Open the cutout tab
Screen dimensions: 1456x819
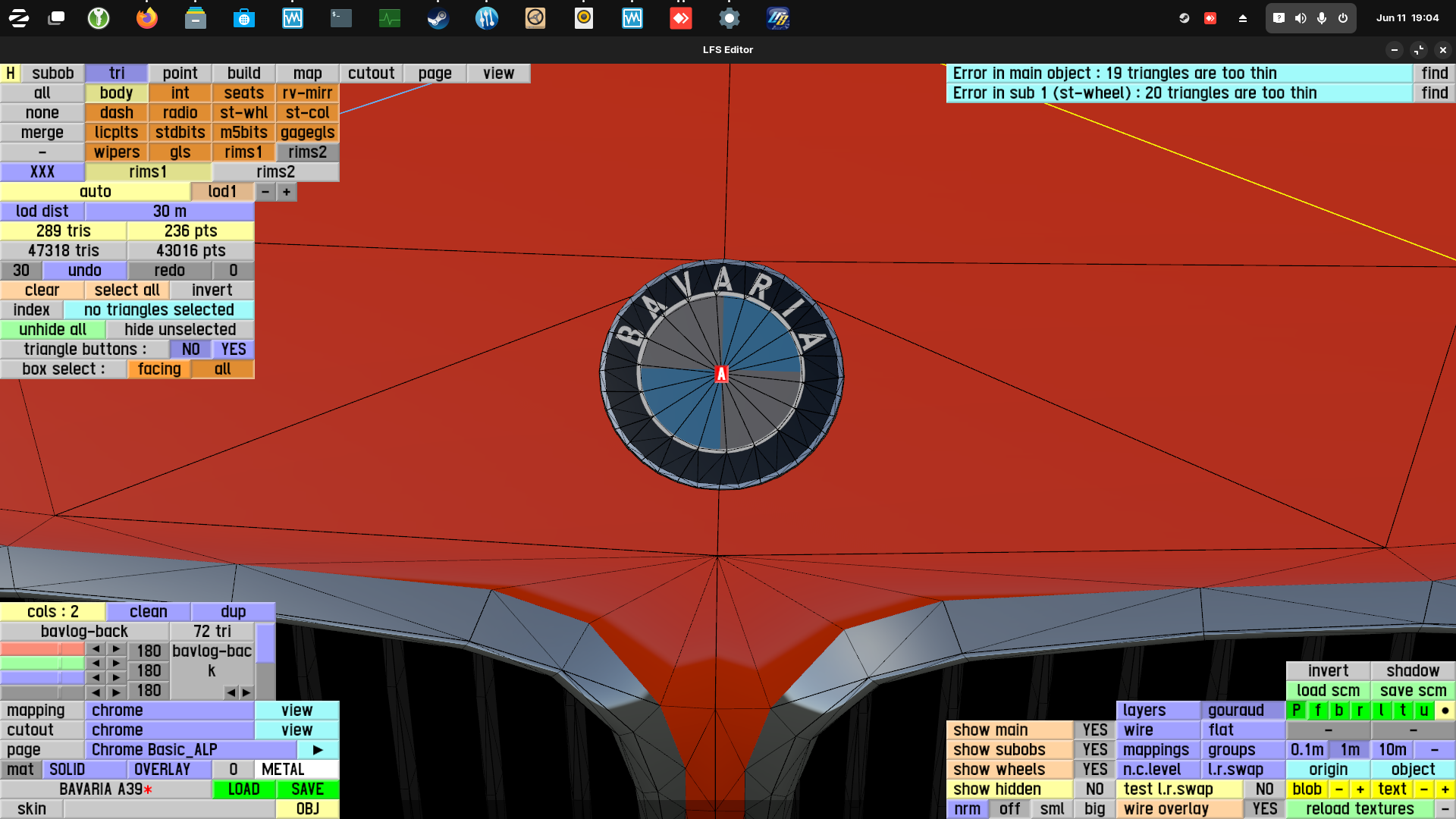pyautogui.click(x=371, y=73)
